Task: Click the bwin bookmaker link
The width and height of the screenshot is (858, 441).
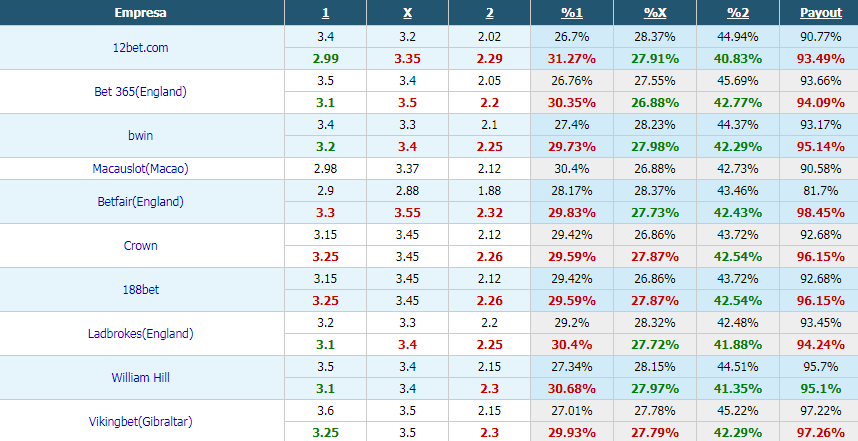Action: coord(141,136)
